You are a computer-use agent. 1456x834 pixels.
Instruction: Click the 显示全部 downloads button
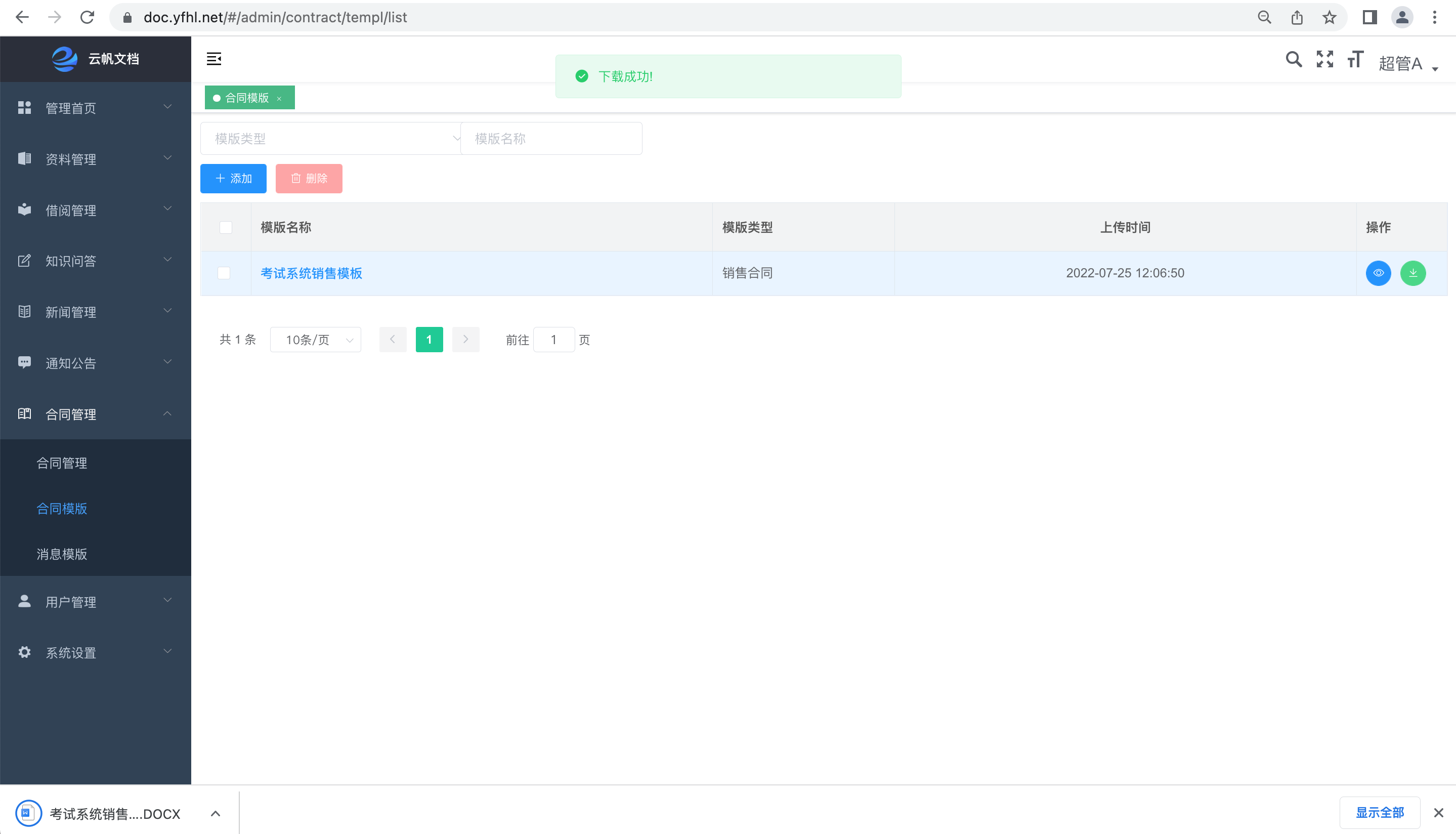tap(1380, 813)
